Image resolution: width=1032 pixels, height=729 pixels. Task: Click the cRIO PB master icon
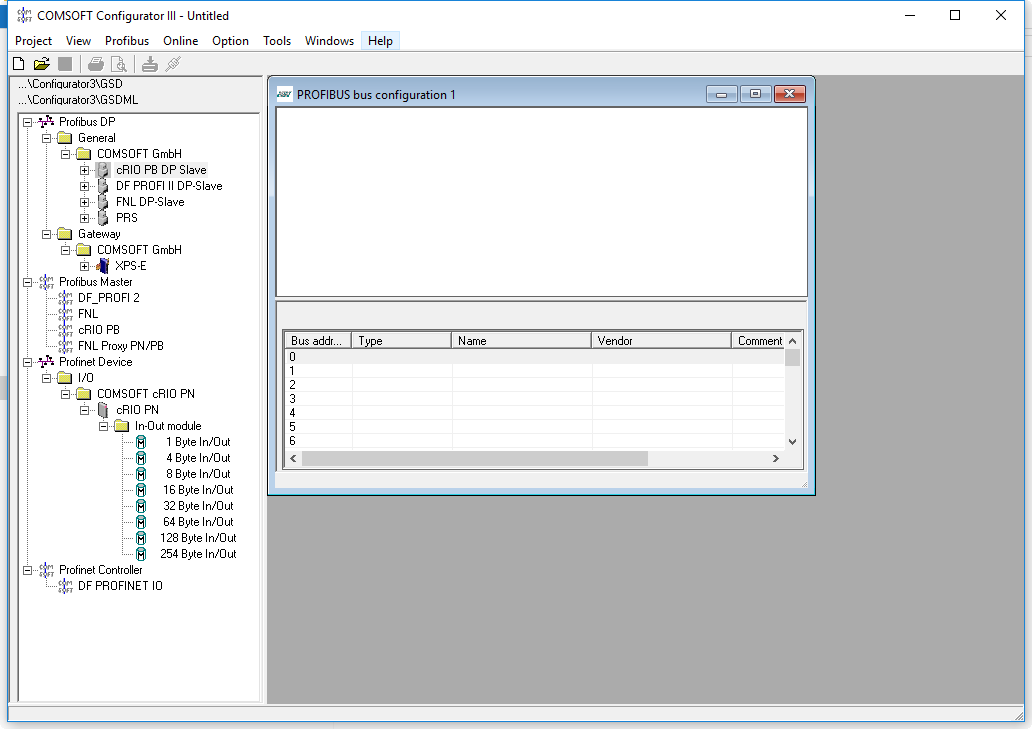pos(66,330)
